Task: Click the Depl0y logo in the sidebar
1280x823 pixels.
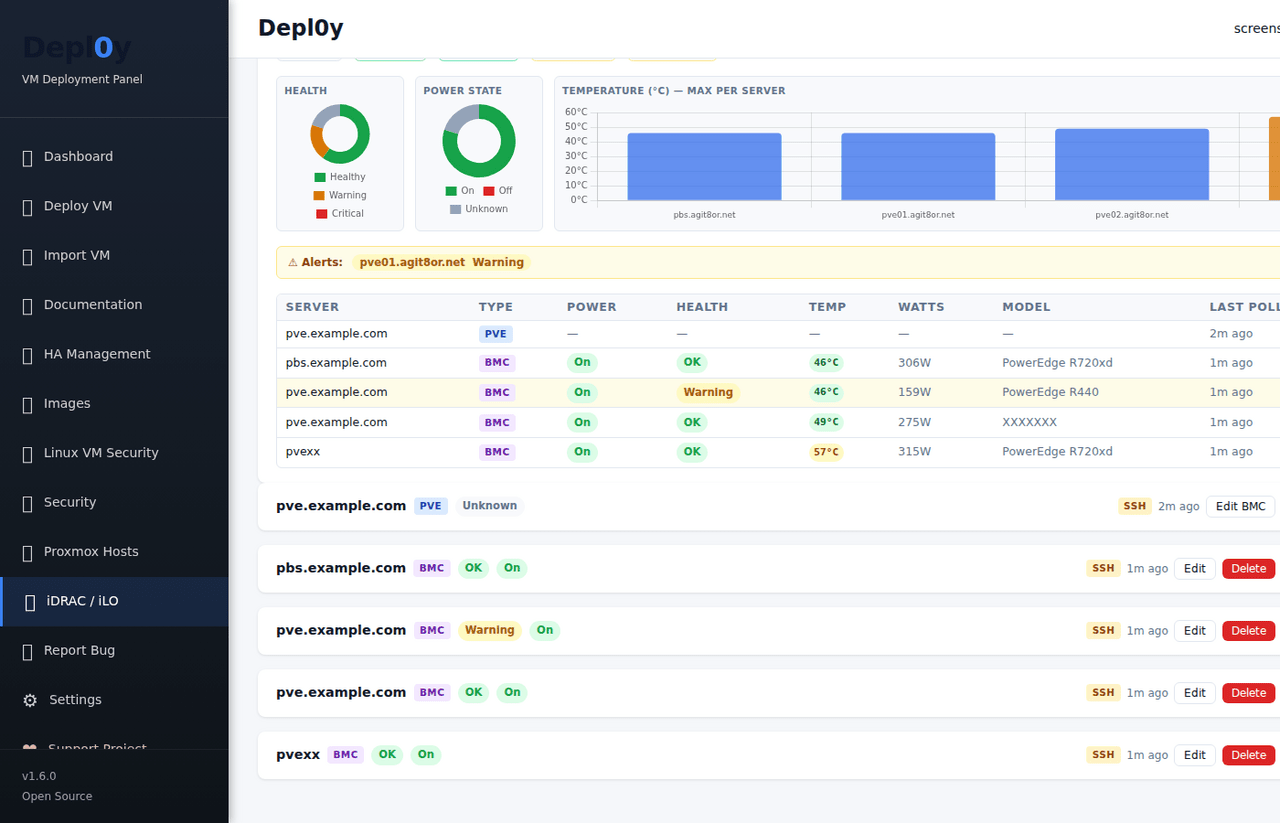Action: [x=77, y=48]
